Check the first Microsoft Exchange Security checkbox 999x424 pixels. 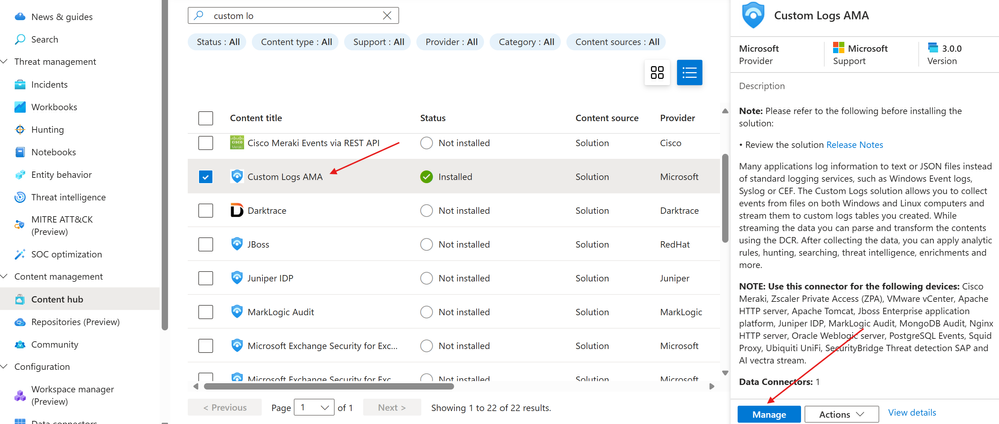coord(205,346)
